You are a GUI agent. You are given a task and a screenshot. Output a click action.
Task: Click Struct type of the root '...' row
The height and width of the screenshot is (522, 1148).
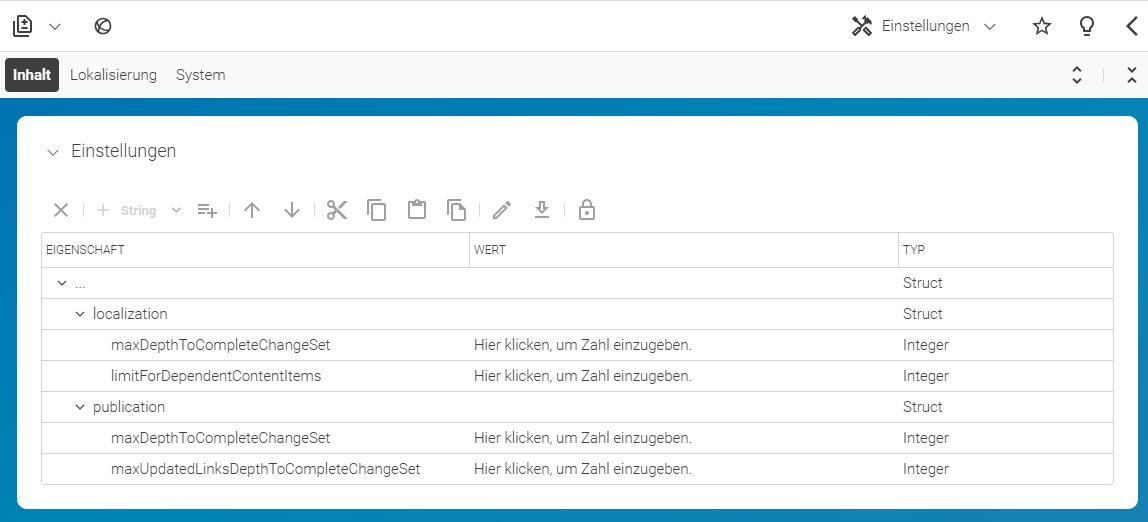click(922, 283)
